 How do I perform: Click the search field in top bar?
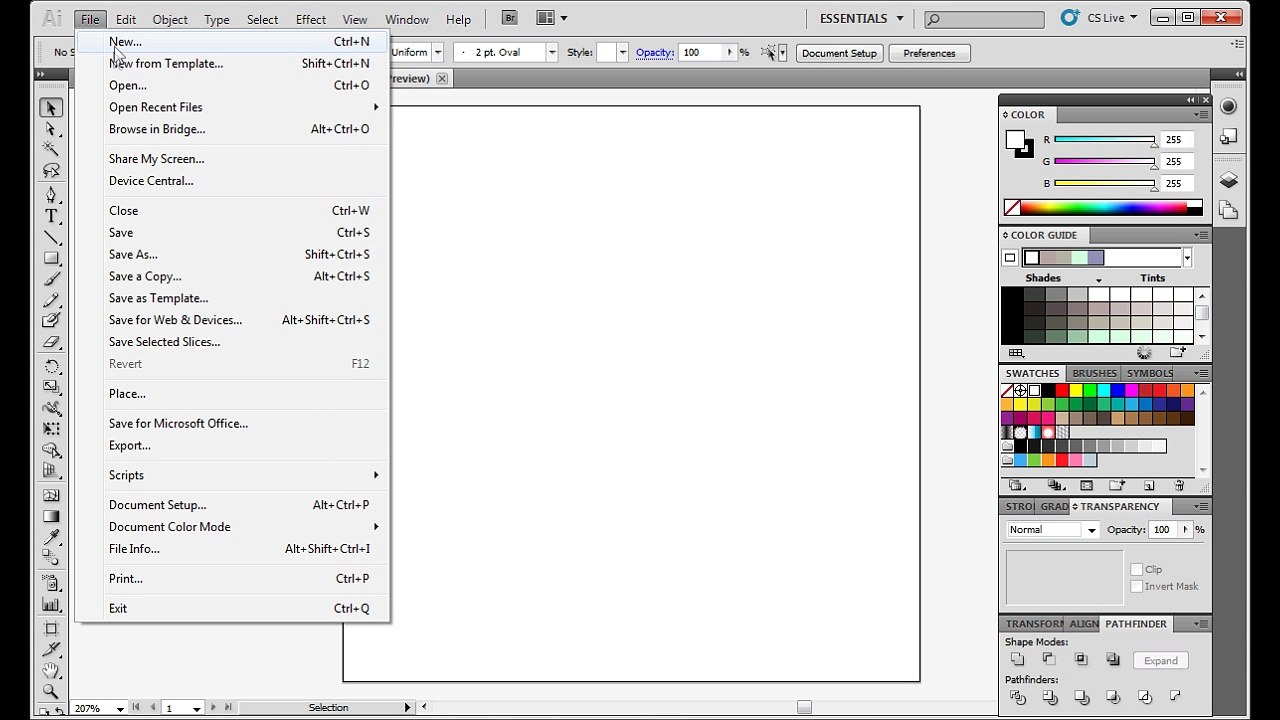coord(984,18)
